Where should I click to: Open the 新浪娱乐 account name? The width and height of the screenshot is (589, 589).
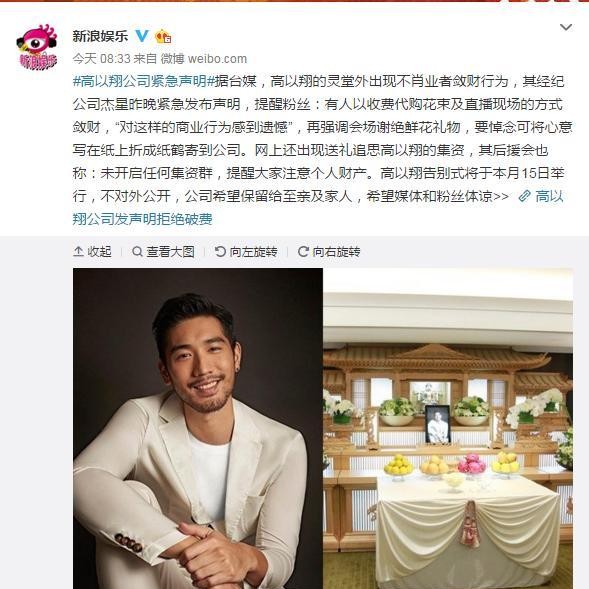pos(100,36)
